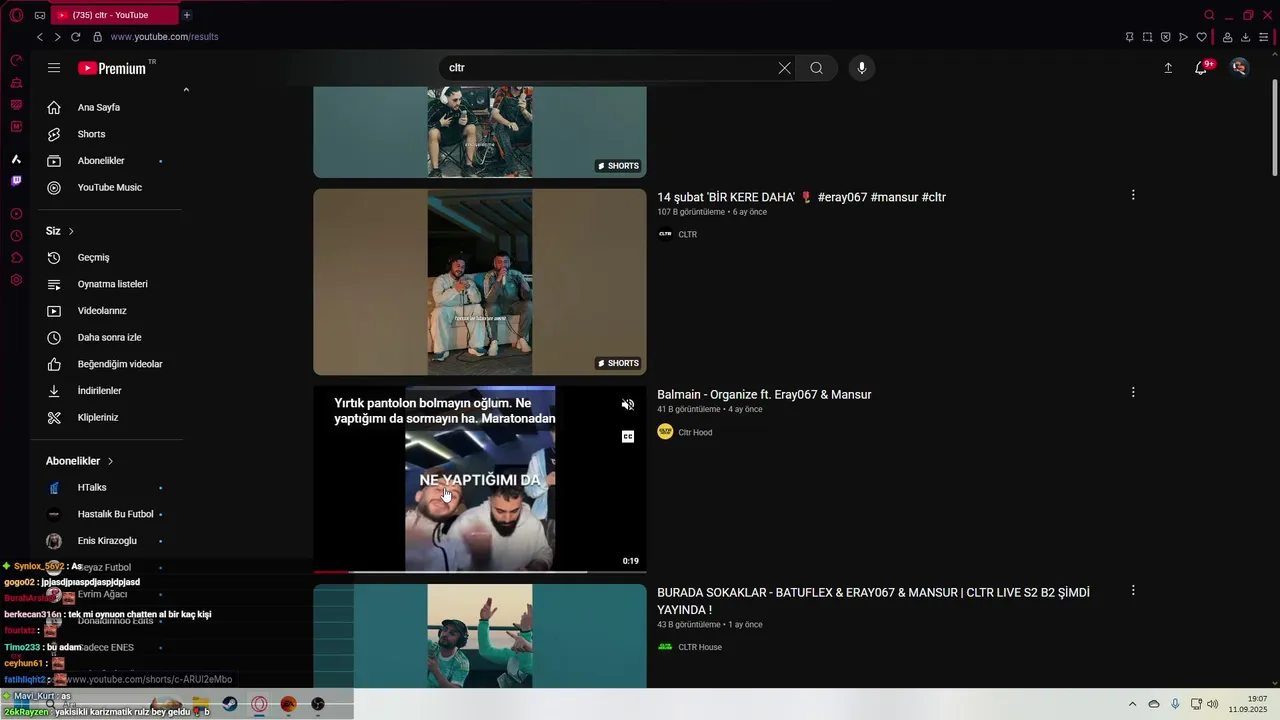Open Twitch in the Opera sidebar
Image resolution: width=1280 pixels, height=720 pixels.
point(16,181)
